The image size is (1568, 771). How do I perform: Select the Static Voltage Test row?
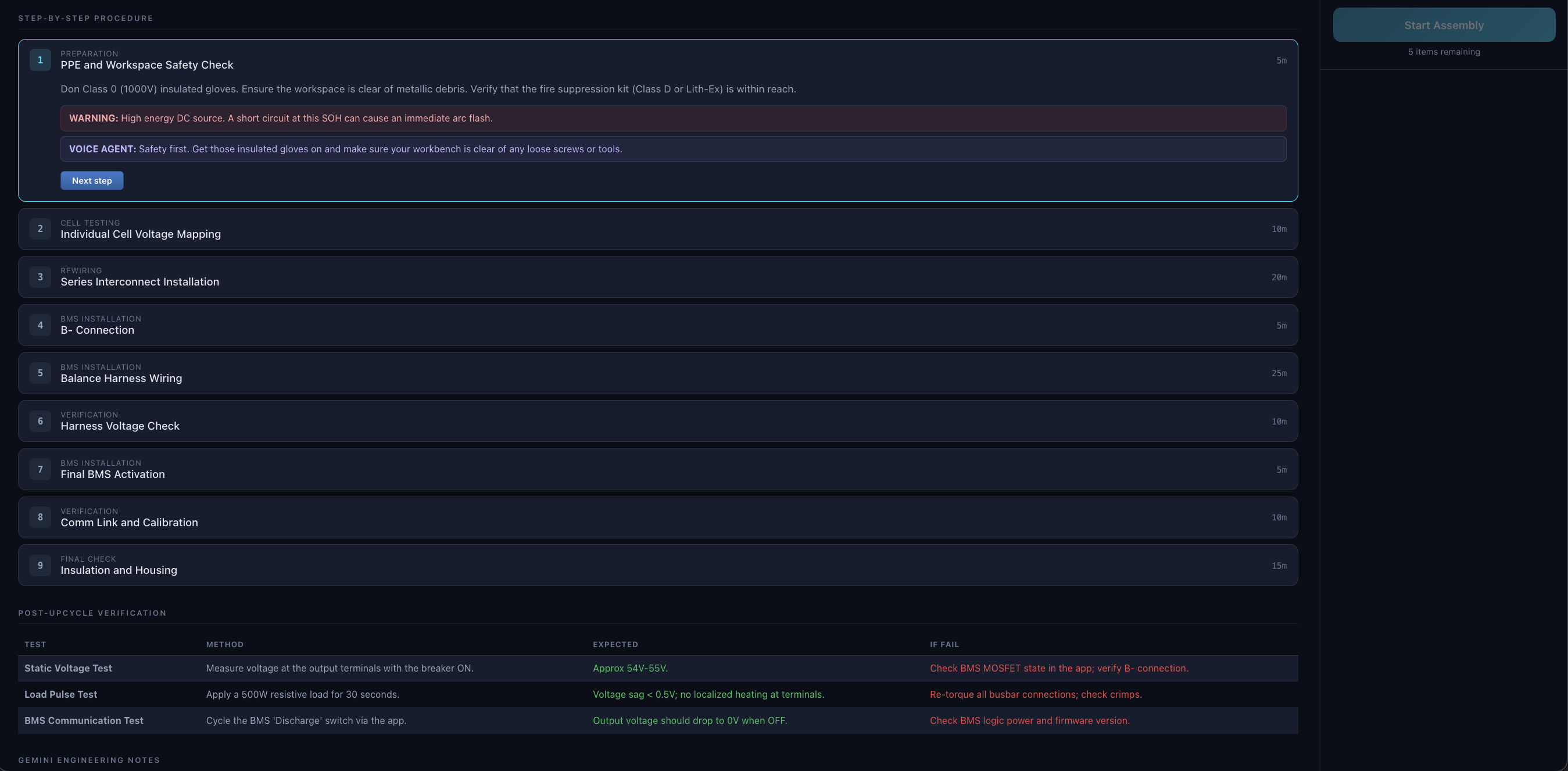point(658,669)
